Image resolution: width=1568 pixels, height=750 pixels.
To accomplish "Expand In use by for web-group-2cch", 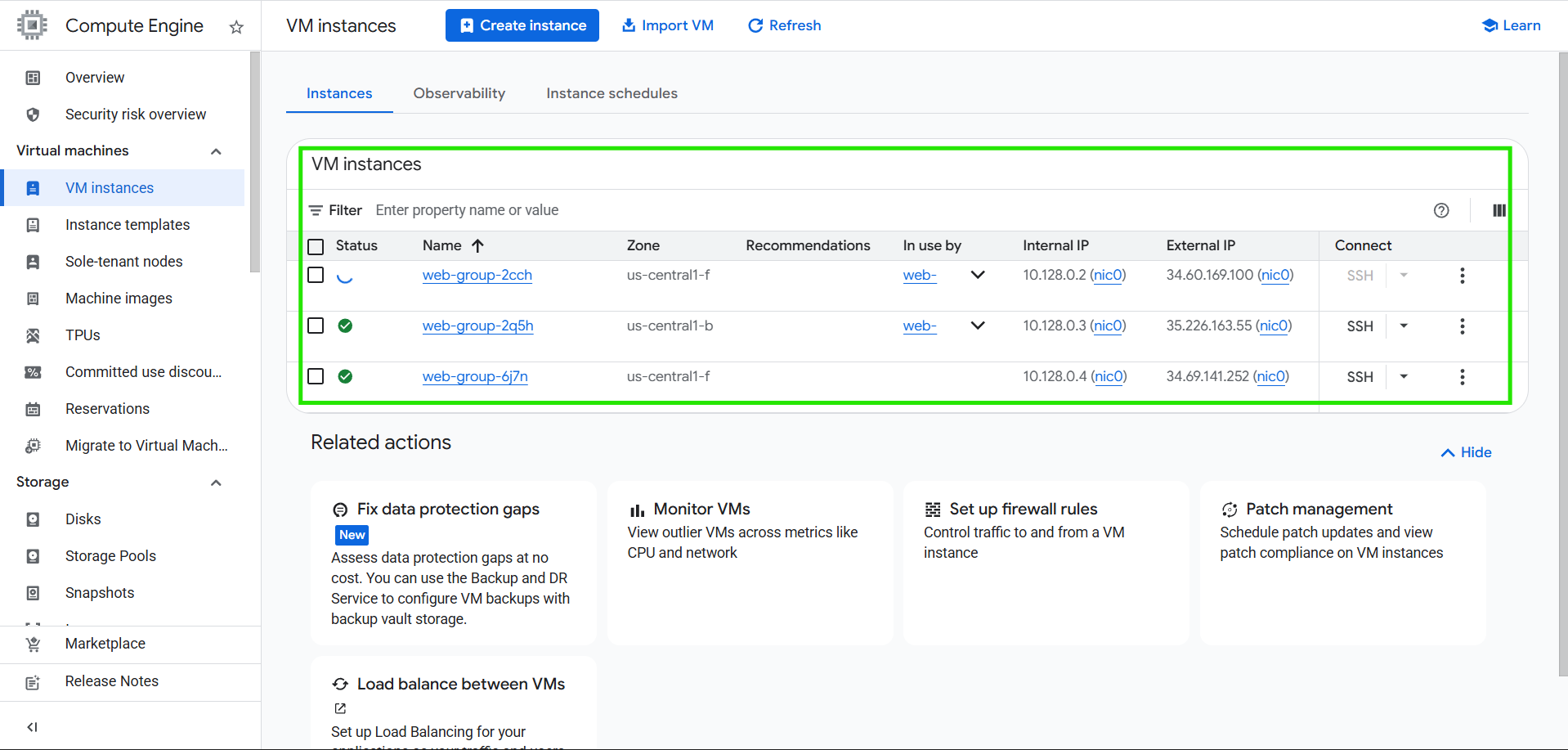I will point(978,275).
